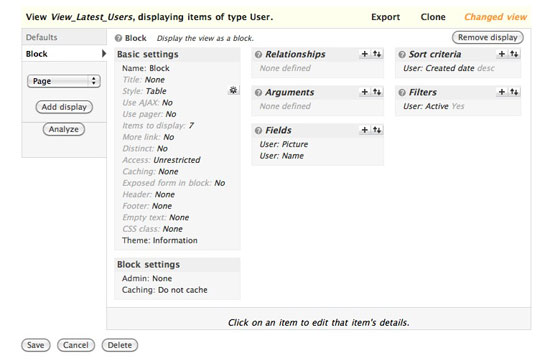Image resolution: width=550 pixels, height=363 pixels.
Task: Add a new relationship with plus icon
Action: (x=364, y=54)
